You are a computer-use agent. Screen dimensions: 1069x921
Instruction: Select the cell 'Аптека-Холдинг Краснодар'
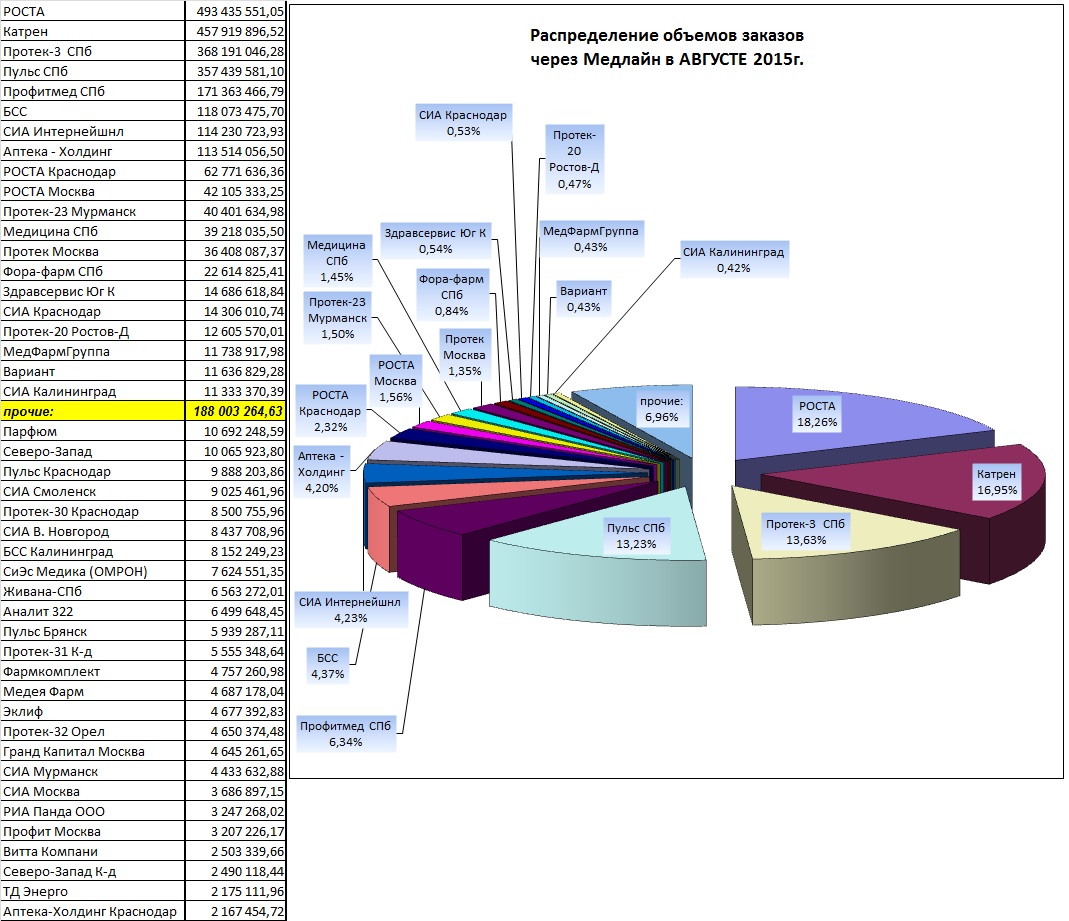(93, 911)
